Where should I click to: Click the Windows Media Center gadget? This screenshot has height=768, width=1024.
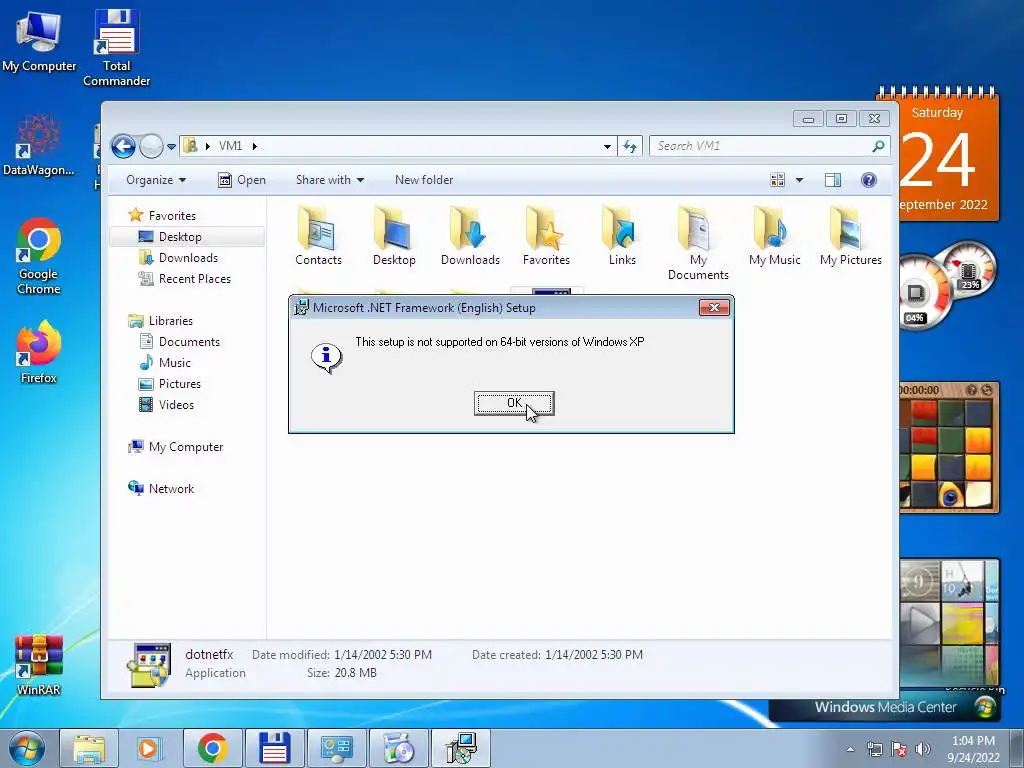[x=886, y=707]
